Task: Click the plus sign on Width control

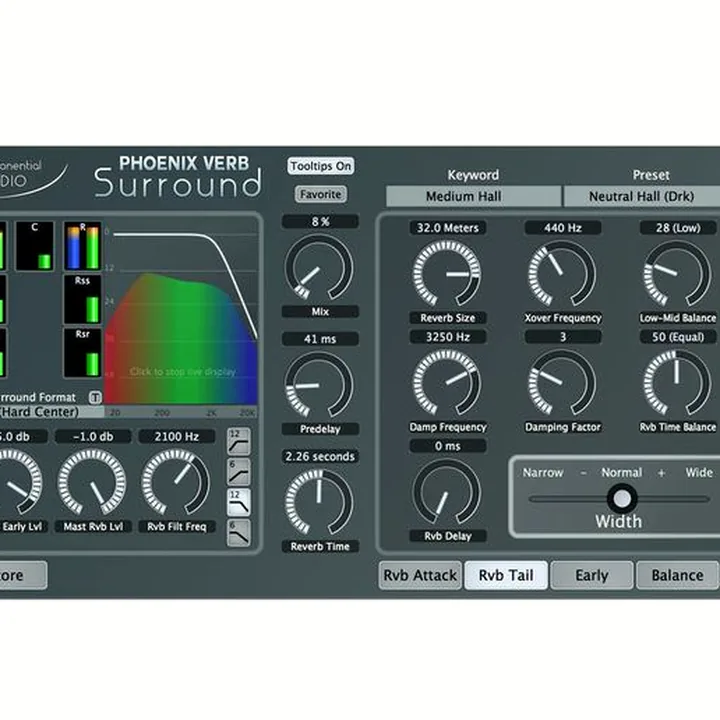Action: (x=661, y=472)
